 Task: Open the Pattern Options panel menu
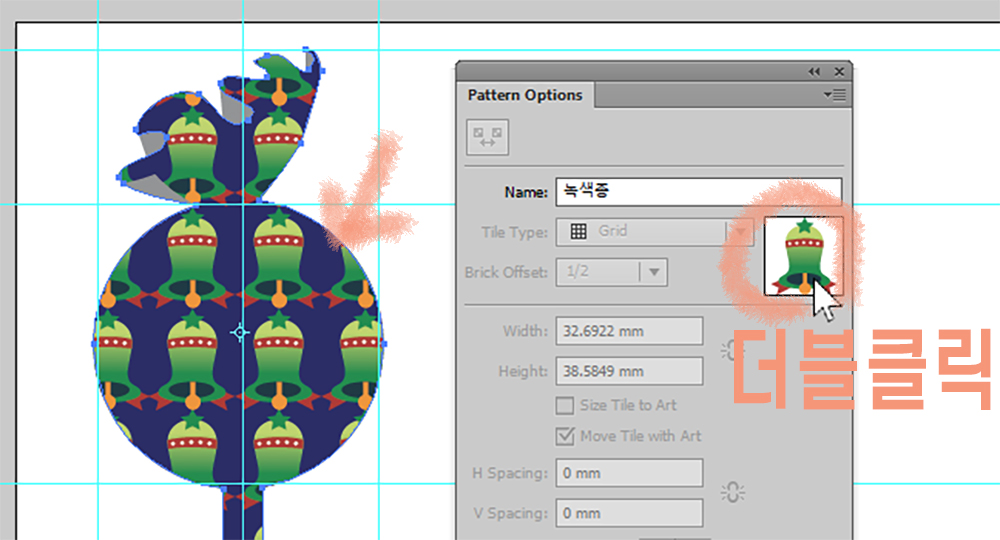834,95
